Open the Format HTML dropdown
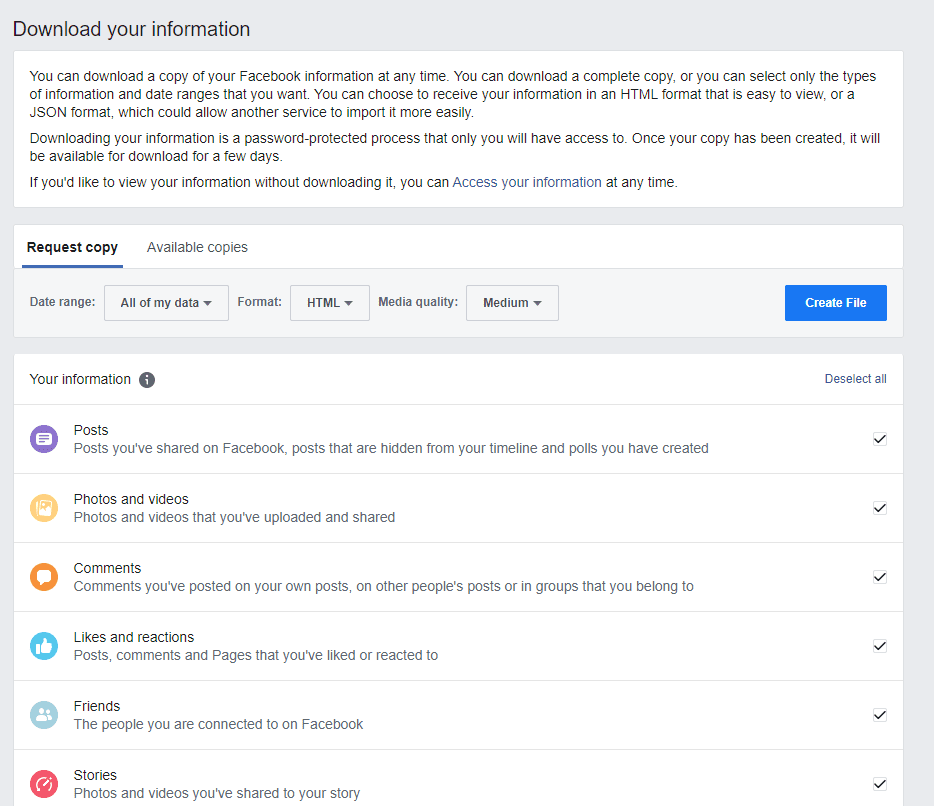Screen dimensions: 934x806 (x=330, y=303)
